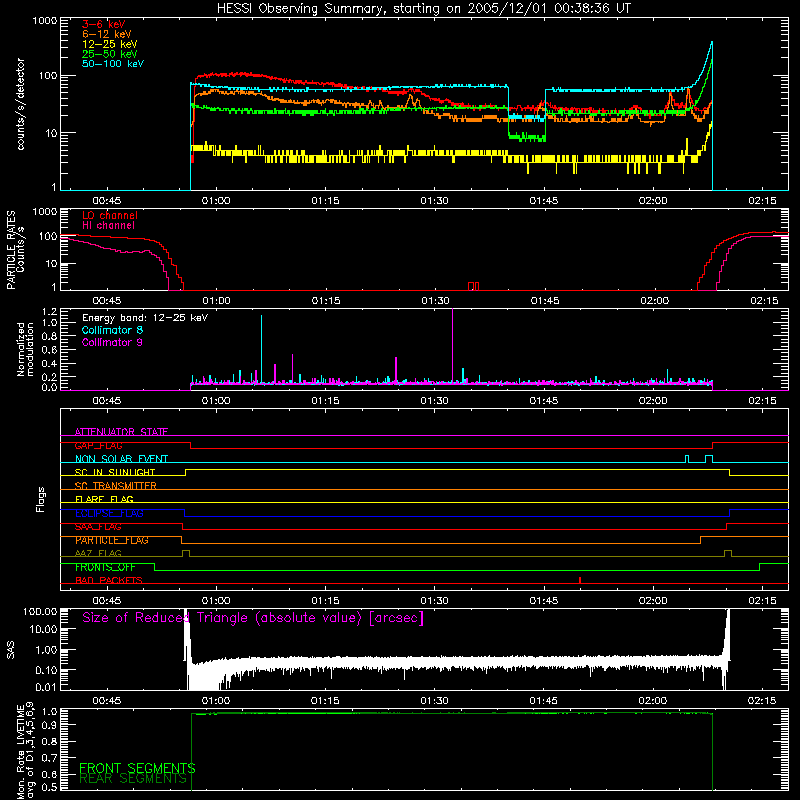Click the Normalized modulation axis title
800x800 pixels.
coord(25,349)
